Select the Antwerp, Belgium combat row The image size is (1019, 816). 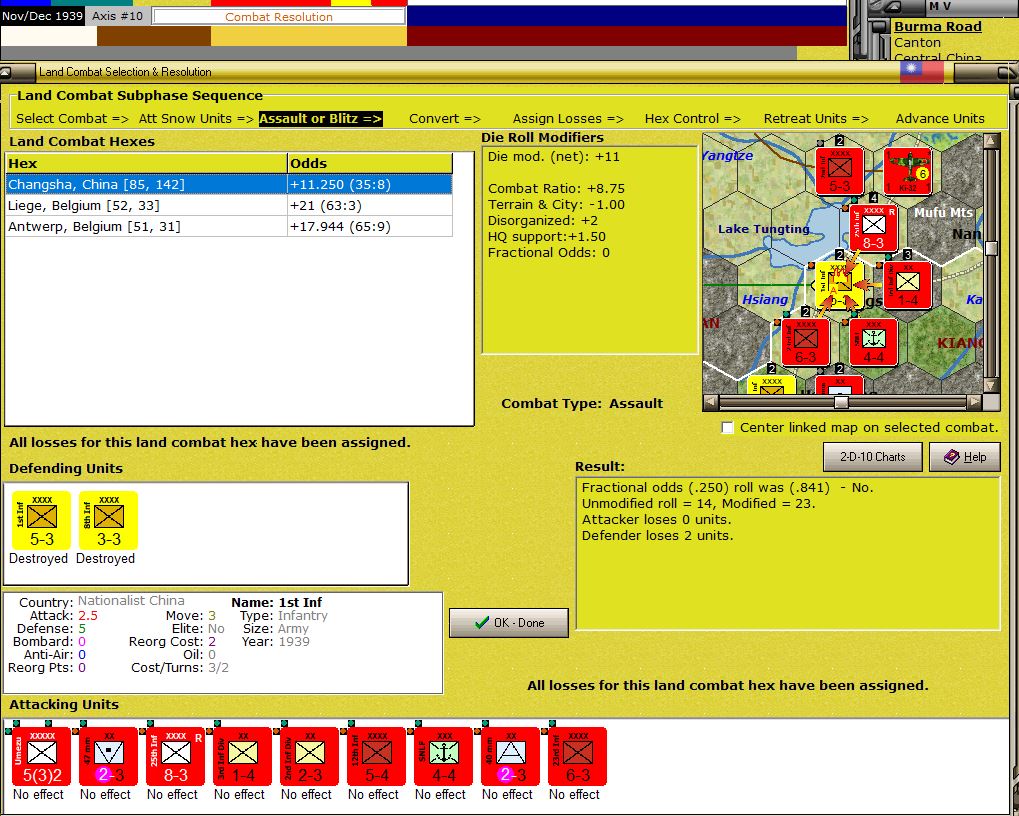[x=229, y=226]
